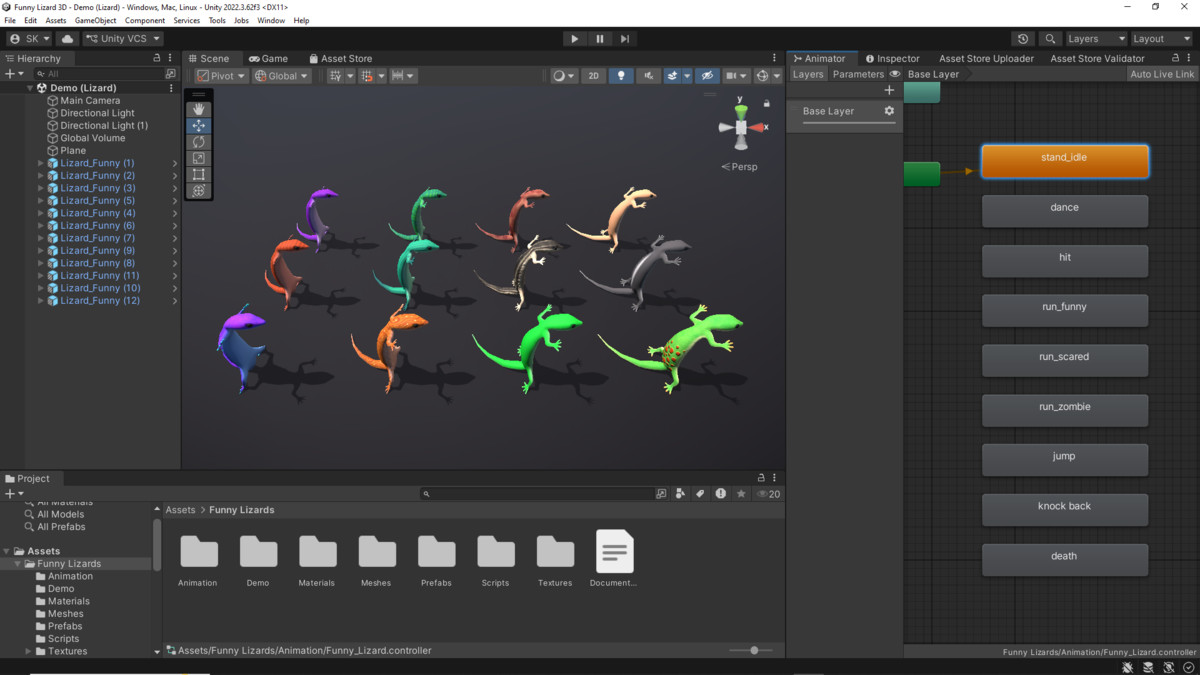
Task: Select the Scale tool
Action: tap(199, 158)
